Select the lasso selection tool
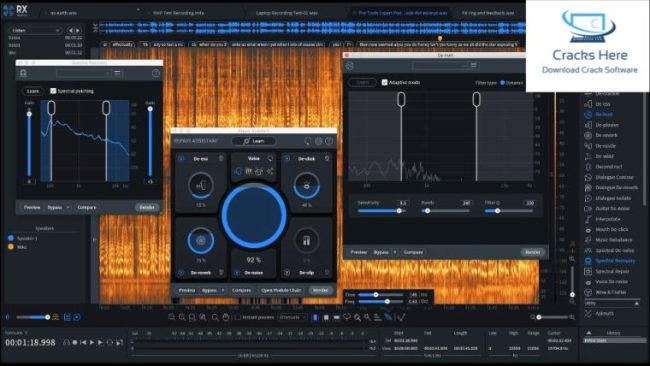 coord(346,318)
